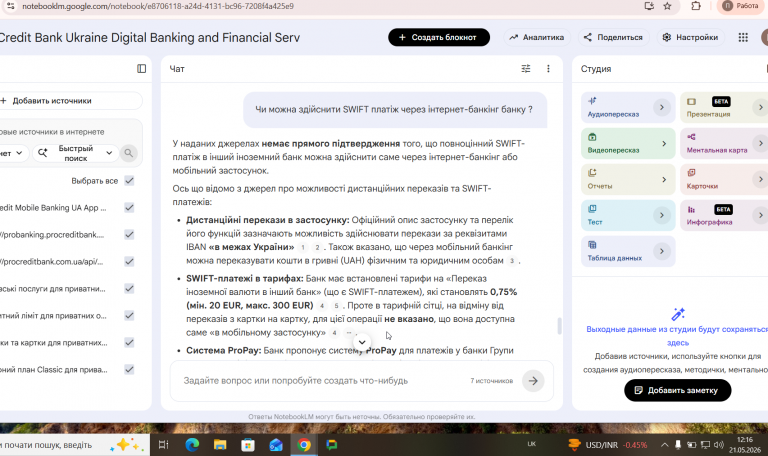Click the Windows taskbar search box
Image resolution: width=768 pixels, height=456 pixels.
point(75,445)
